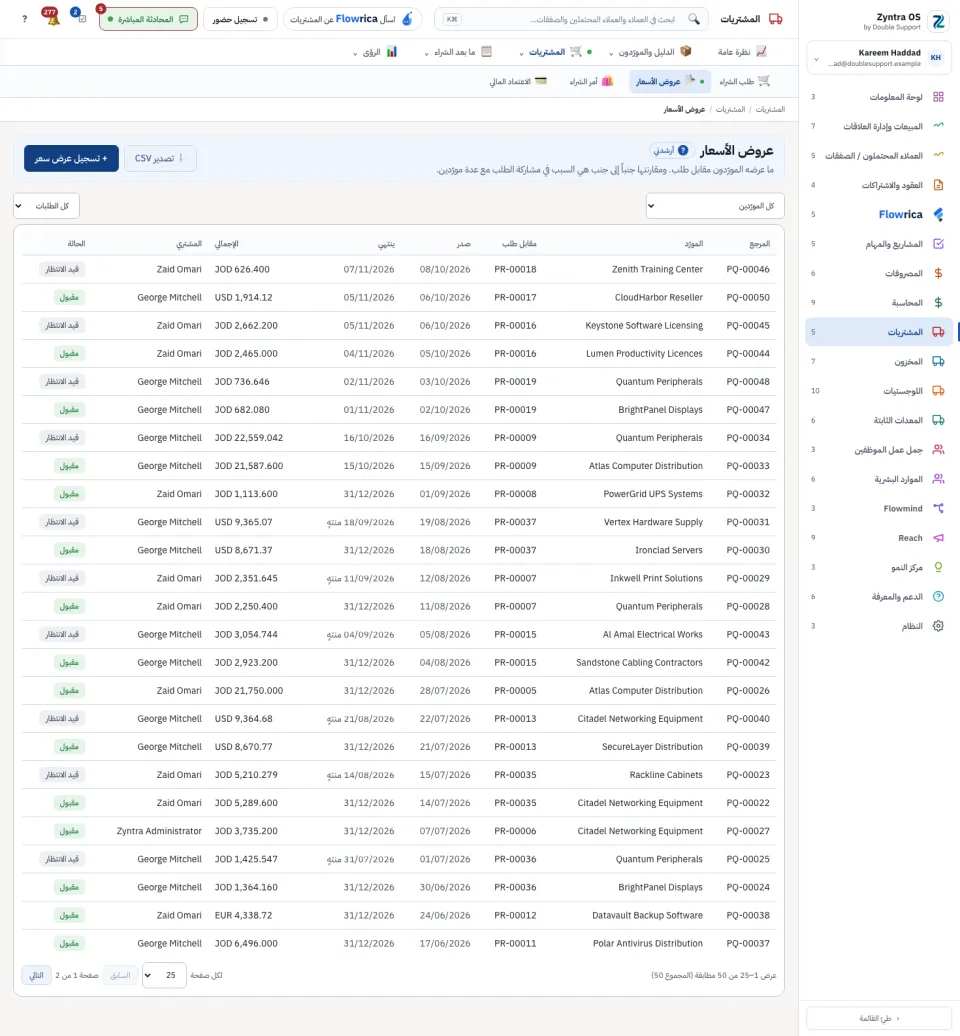Open اللوجستيات logistics sidebar icon

click(x=938, y=390)
